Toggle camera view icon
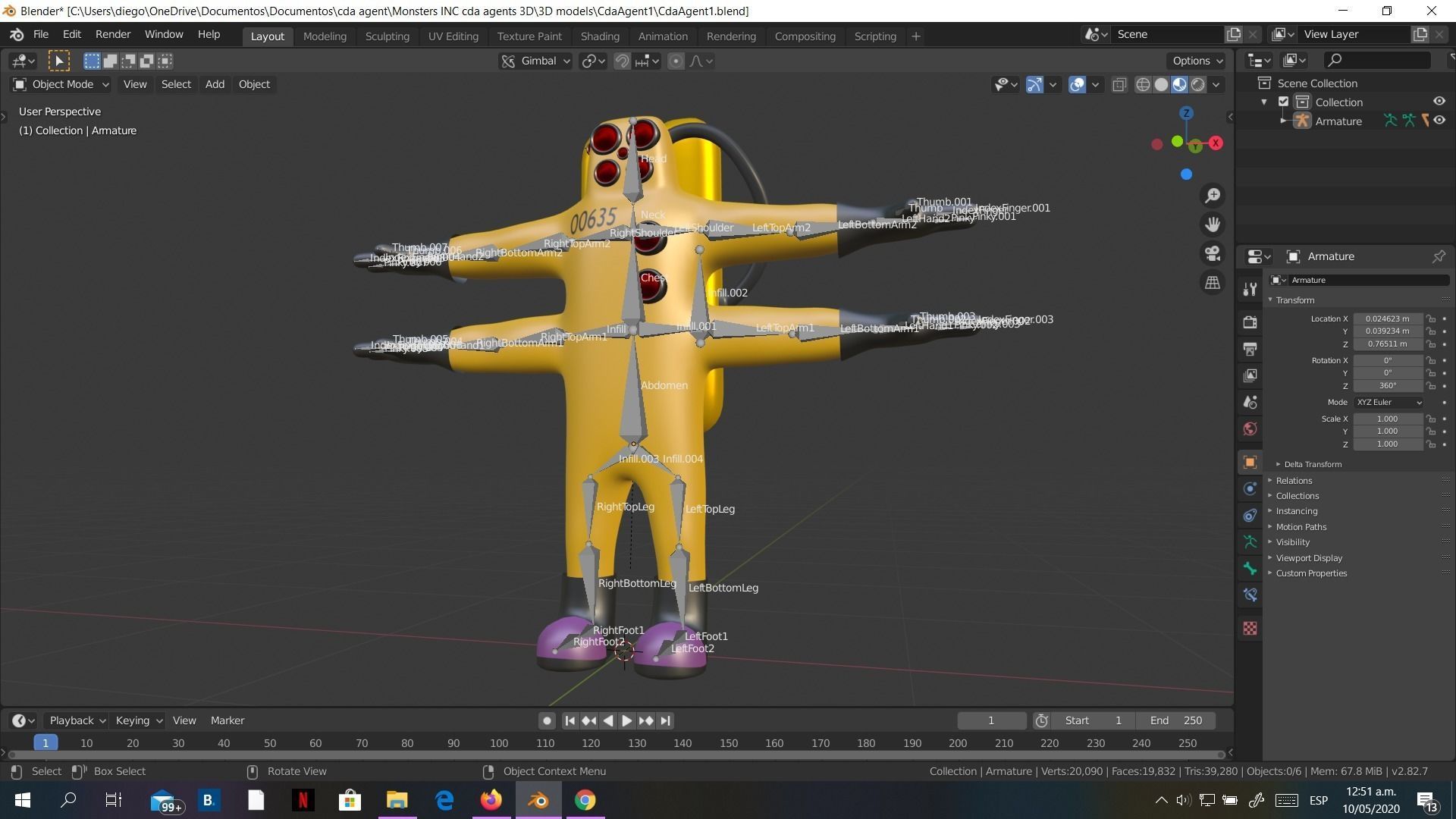 [1213, 253]
